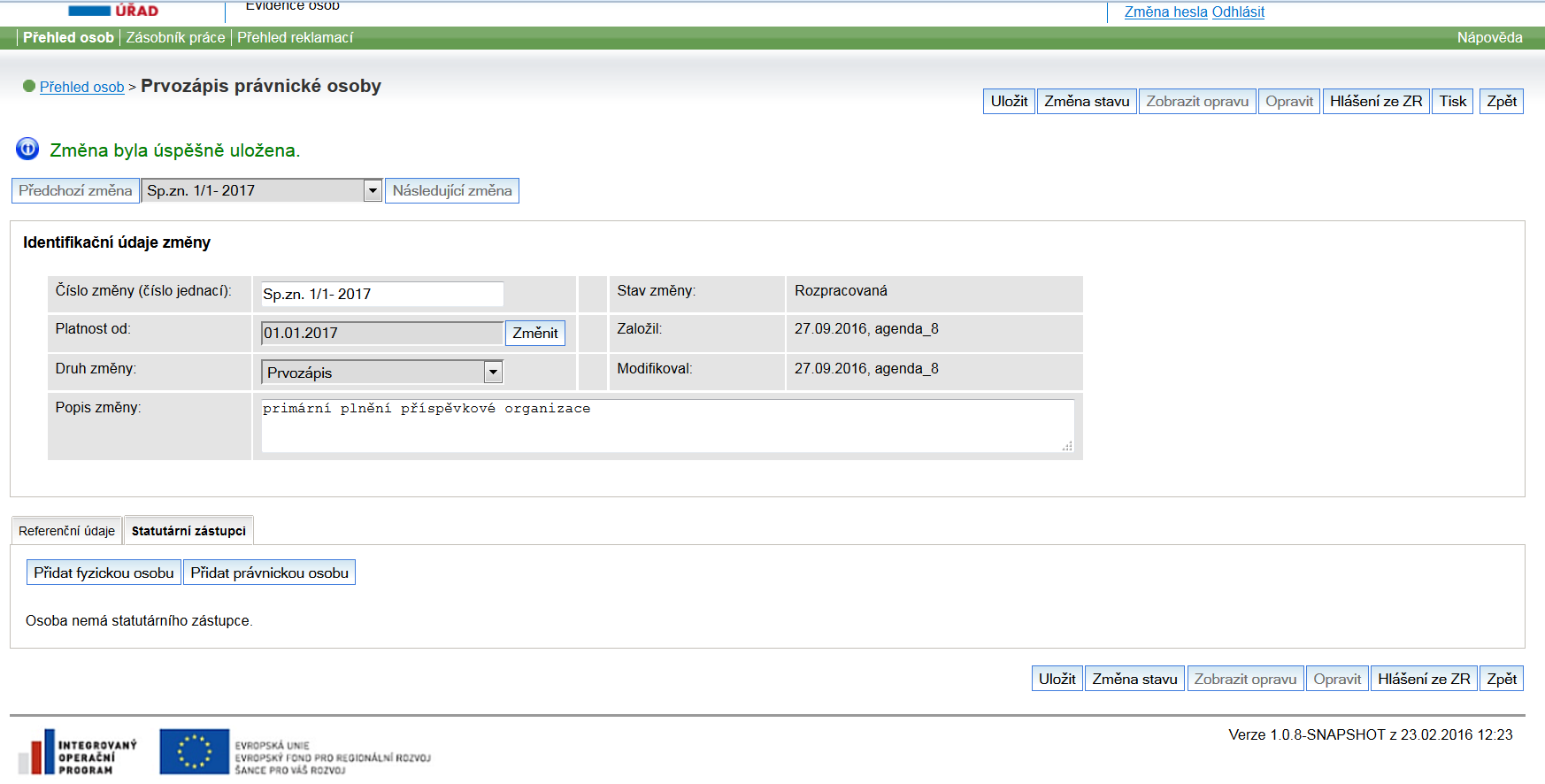Screen dimensions: 1545x784
Task: Click the bottom Zpět button
Action: [1502, 679]
